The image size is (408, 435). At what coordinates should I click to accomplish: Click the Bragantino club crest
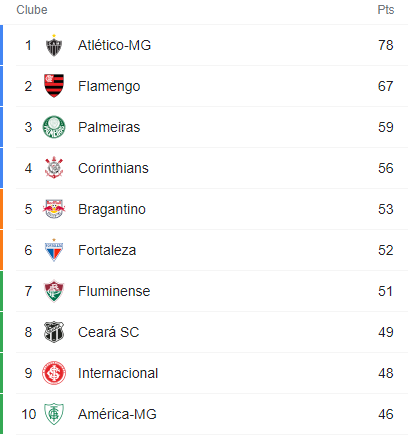click(54, 209)
